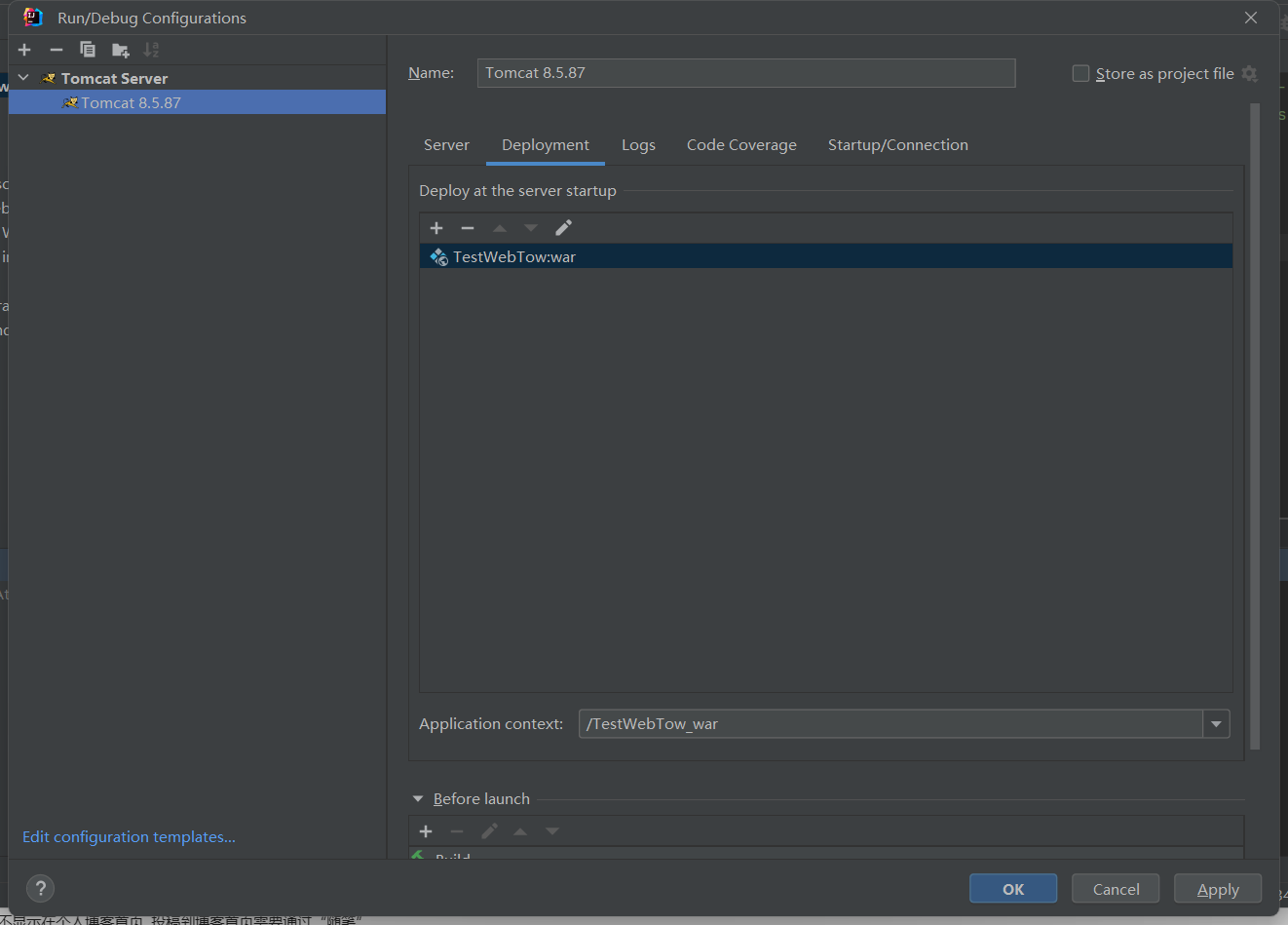Viewport: 1288px width, 925px height.
Task: Open Edit configuration templates link
Action: coord(129,837)
